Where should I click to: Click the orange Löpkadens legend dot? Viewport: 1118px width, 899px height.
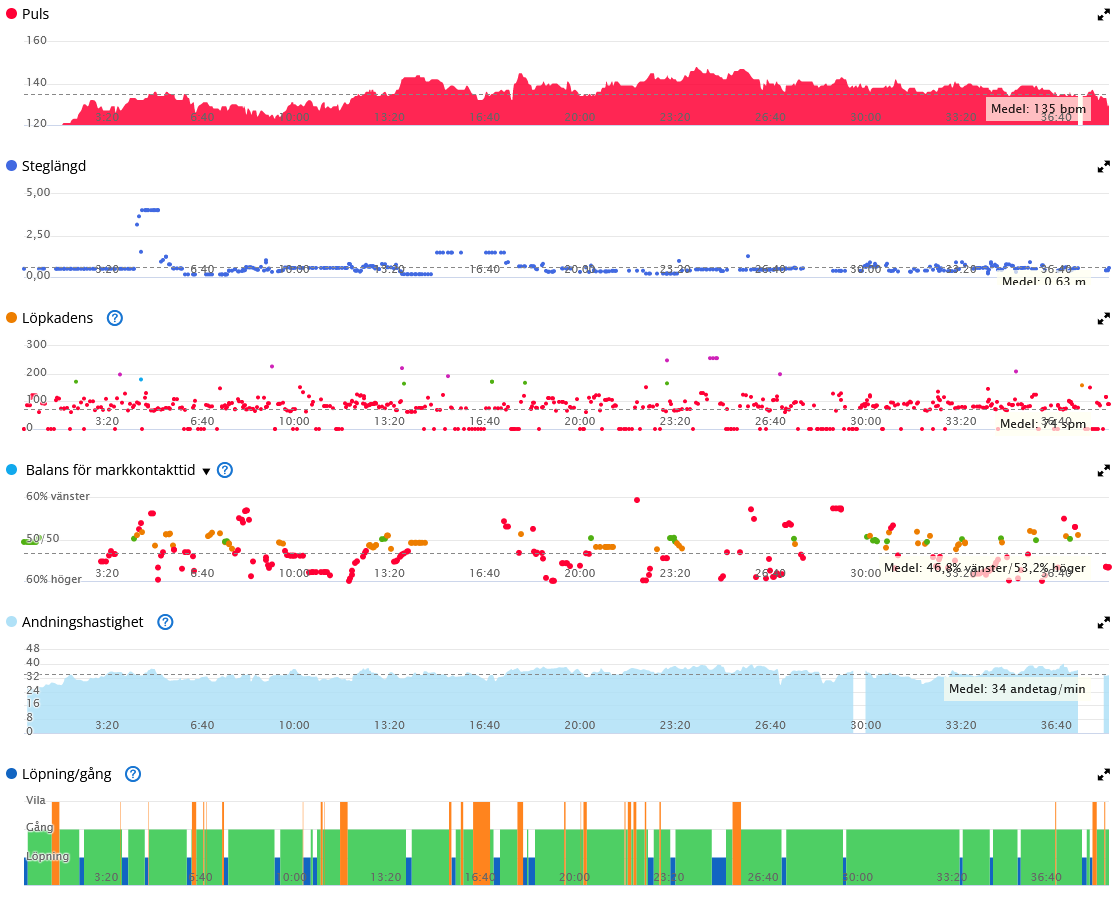[x=11, y=317]
